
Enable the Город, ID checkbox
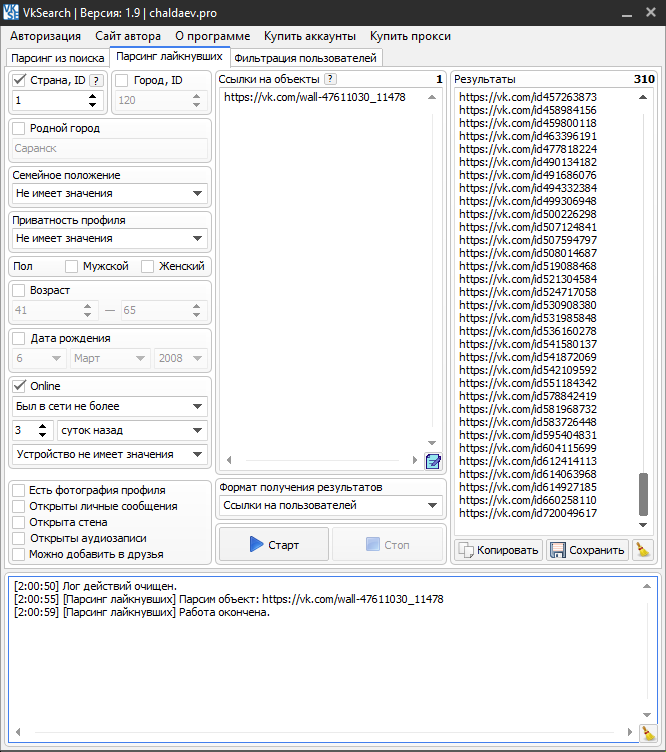(122, 80)
